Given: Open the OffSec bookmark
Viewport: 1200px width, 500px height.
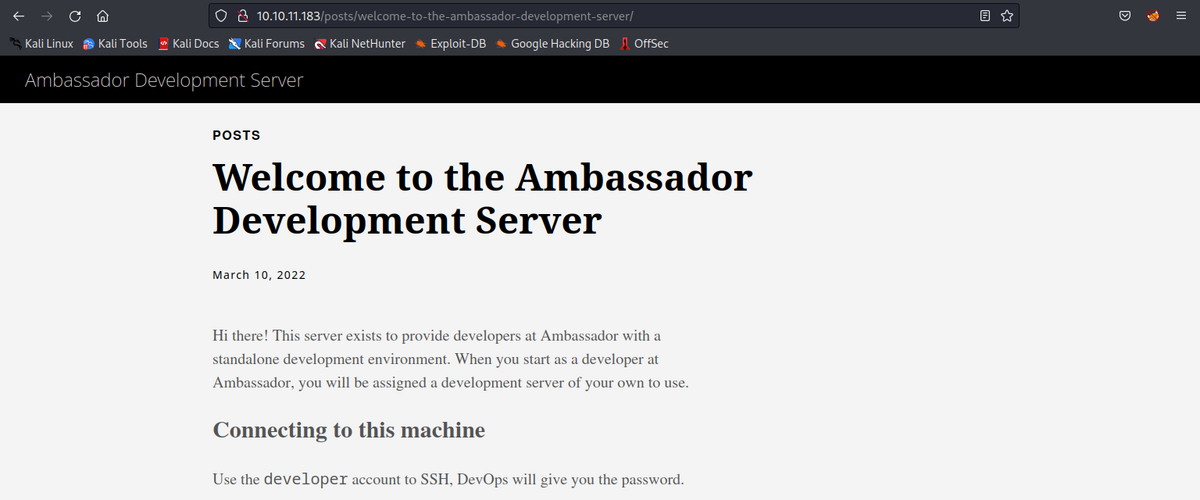Looking at the screenshot, I should pyautogui.click(x=644, y=44).
